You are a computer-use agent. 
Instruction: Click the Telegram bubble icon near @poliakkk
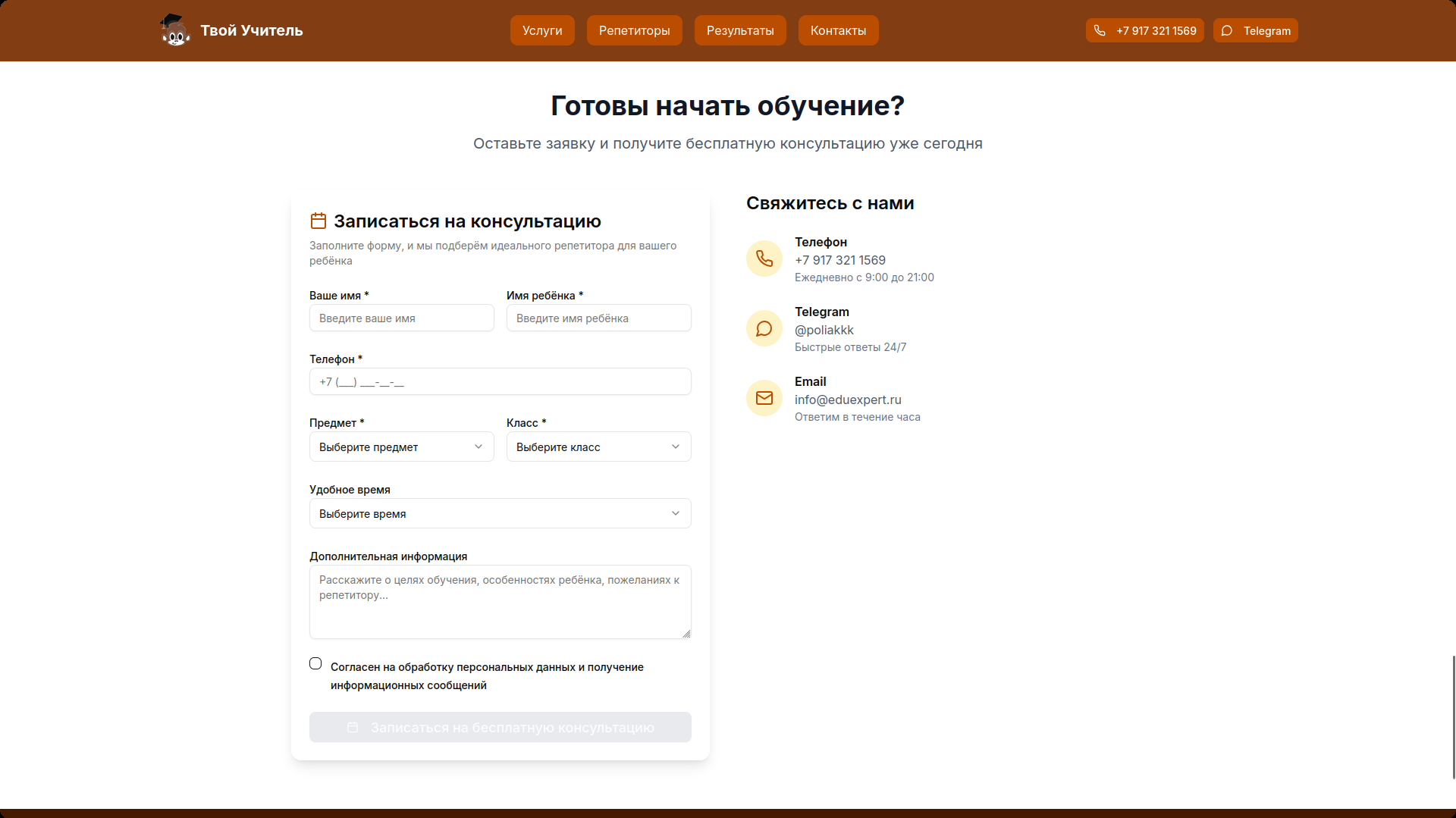(764, 328)
